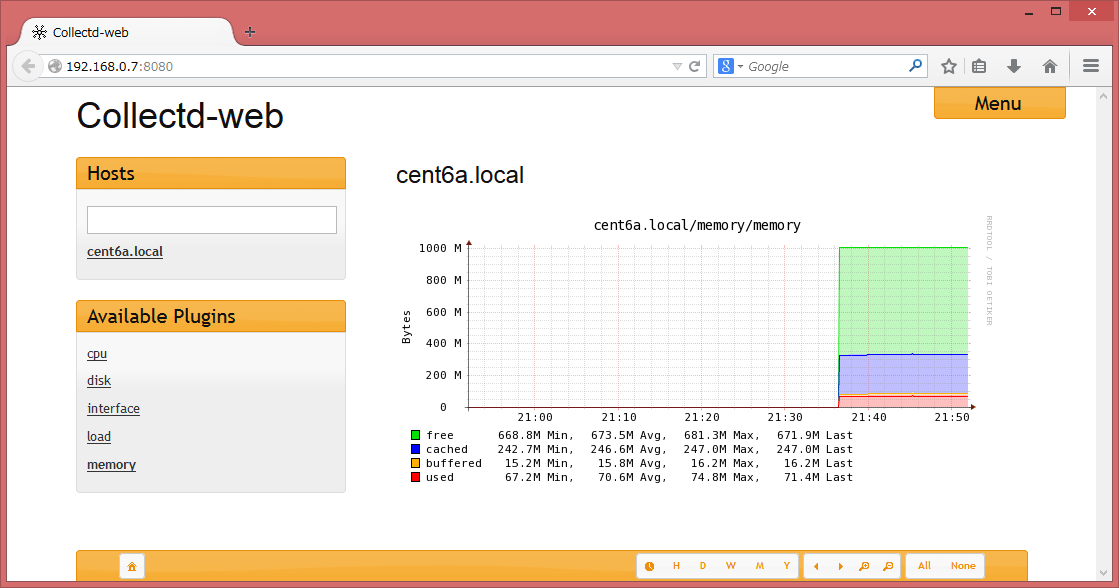Image resolution: width=1119 pixels, height=588 pixels.
Task: Open the disk plugin link
Action: tap(98, 381)
